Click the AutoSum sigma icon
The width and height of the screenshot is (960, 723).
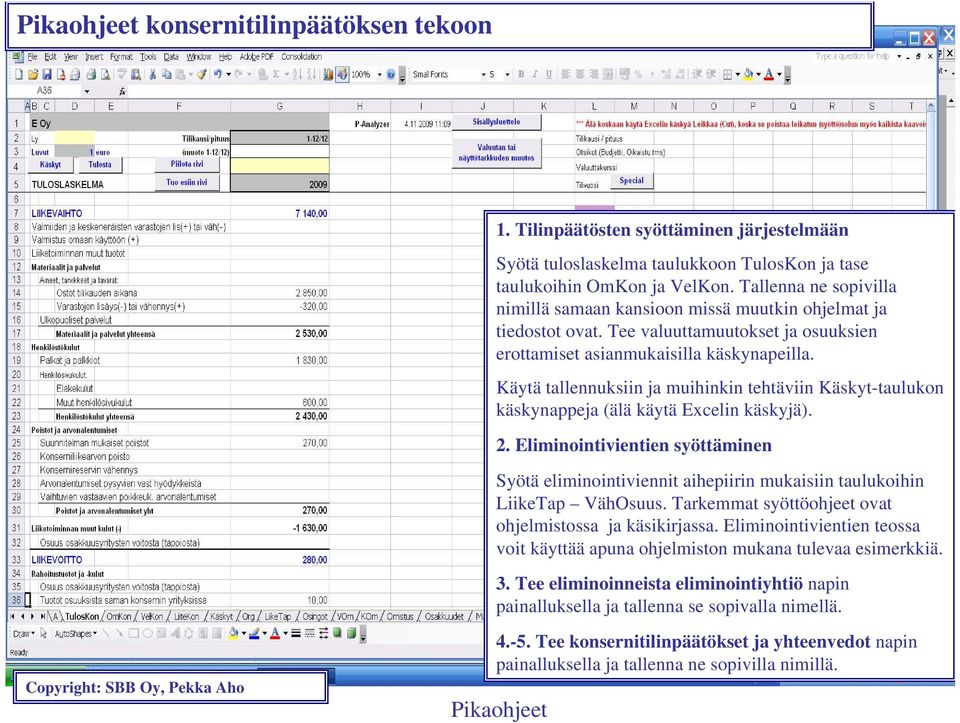click(x=276, y=74)
